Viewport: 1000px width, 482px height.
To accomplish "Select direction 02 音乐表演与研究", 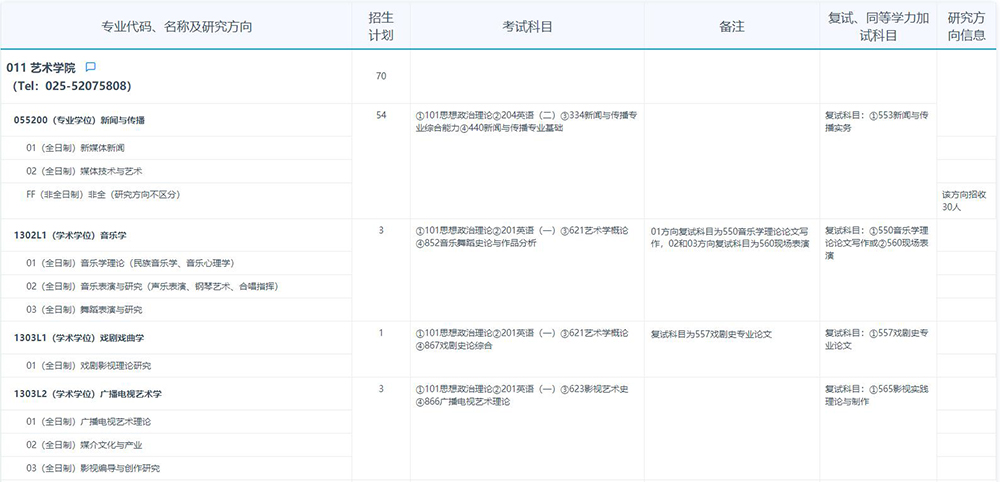I will [152, 286].
